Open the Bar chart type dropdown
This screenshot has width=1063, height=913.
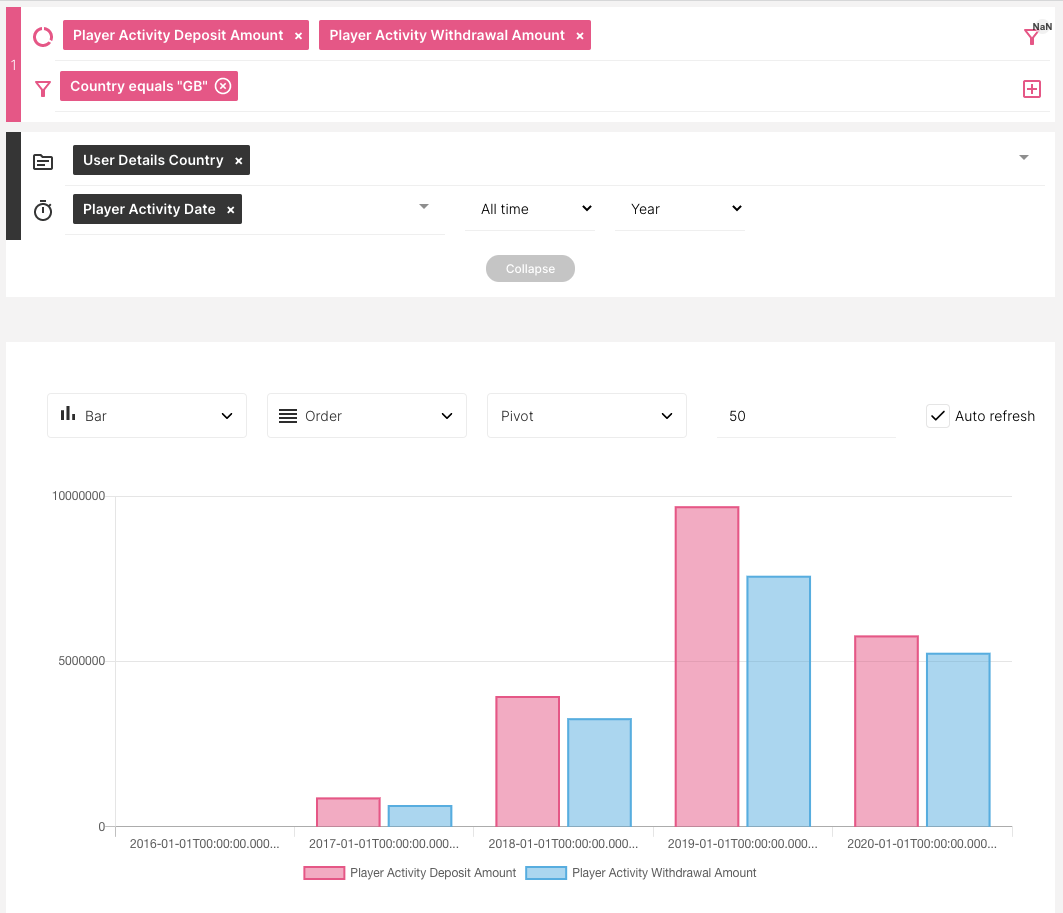147,416
